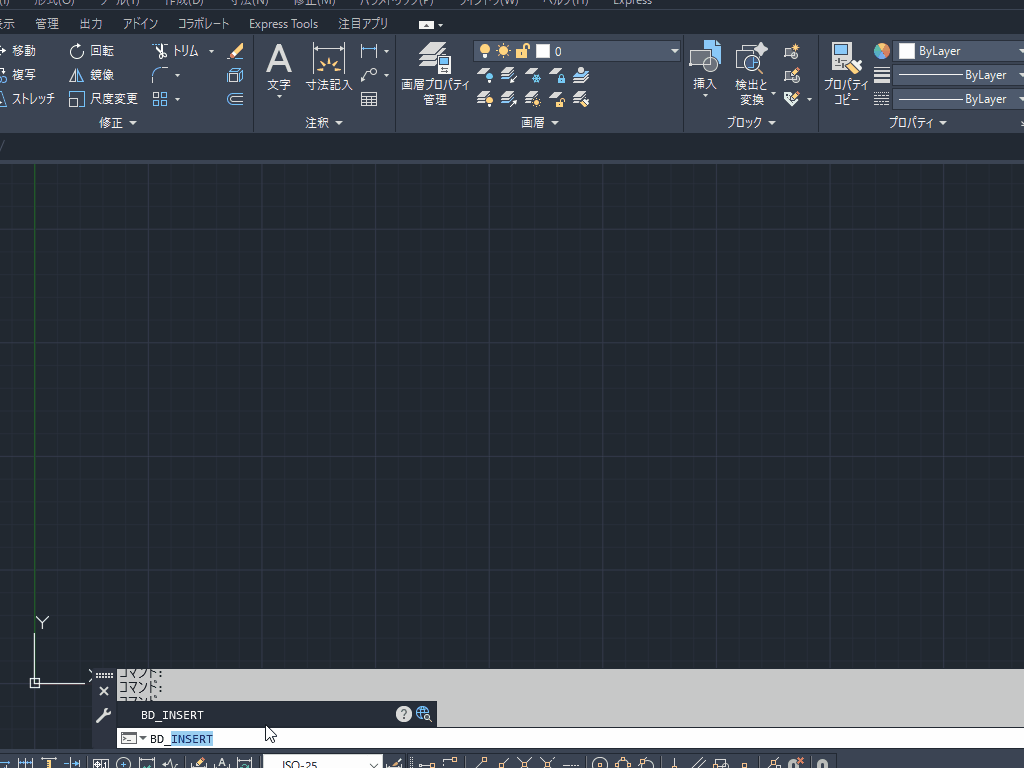The image size is (1024, 768).
Task: Close the command line window
Action: point(104,691)
